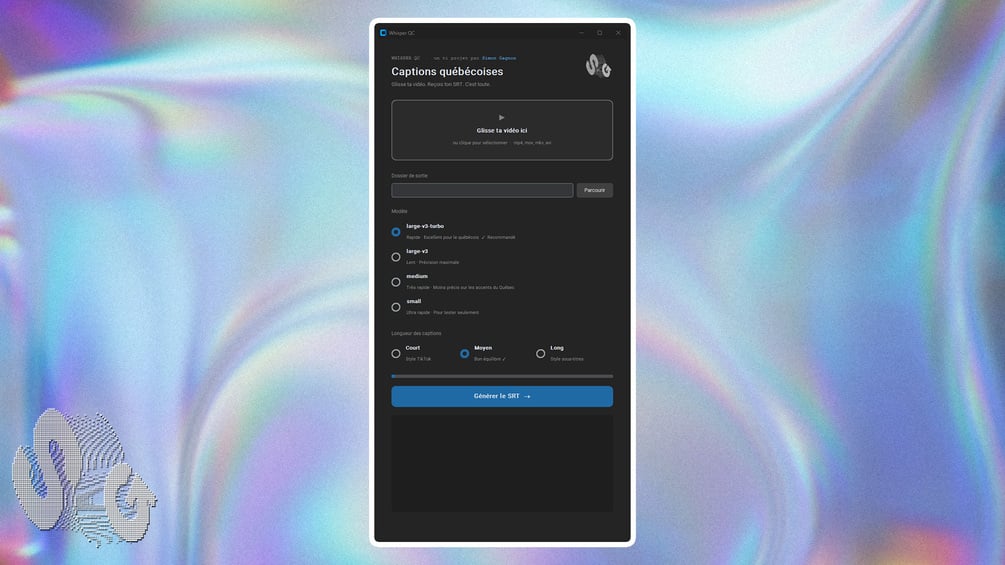Set caption length to Court
Viewport: 1005px width, 565px height.
pyautogui.click(x=395, y=354)
